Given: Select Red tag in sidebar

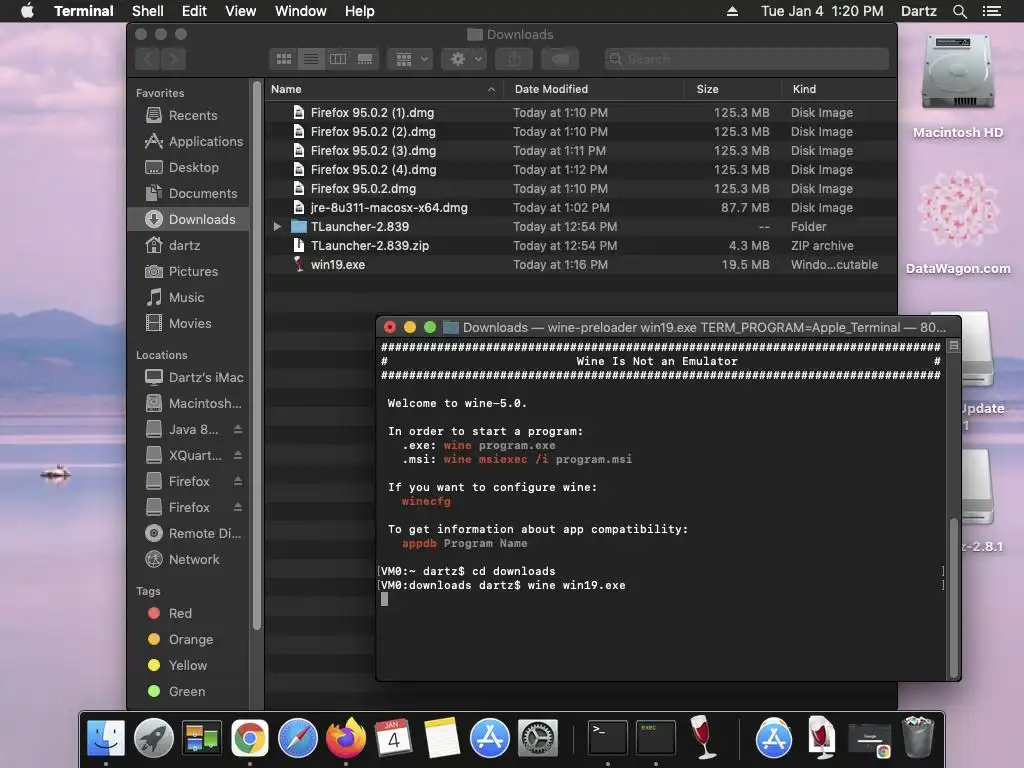Looking at the screenshot, I should click(x=189, y=613).
